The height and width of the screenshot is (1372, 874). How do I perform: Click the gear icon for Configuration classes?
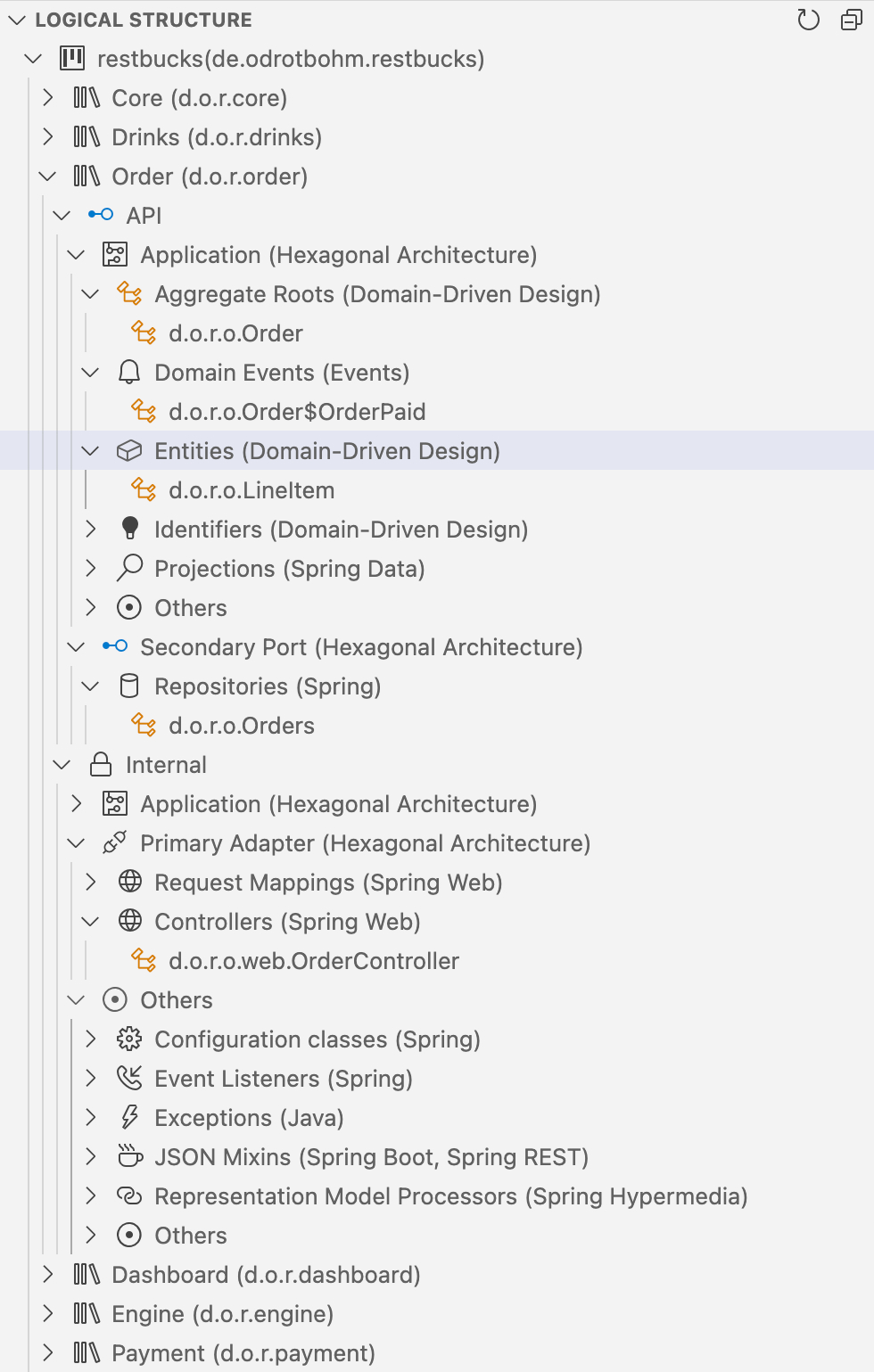tap(129, 1039)
